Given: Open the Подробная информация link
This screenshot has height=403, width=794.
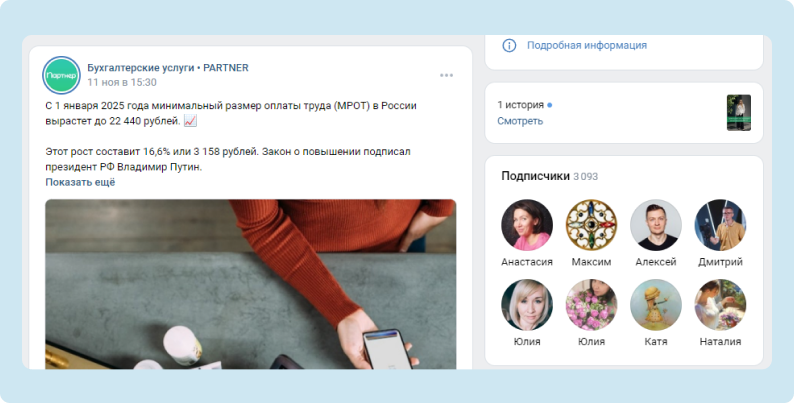Looking at the screenshot, I should pos(586,45).
